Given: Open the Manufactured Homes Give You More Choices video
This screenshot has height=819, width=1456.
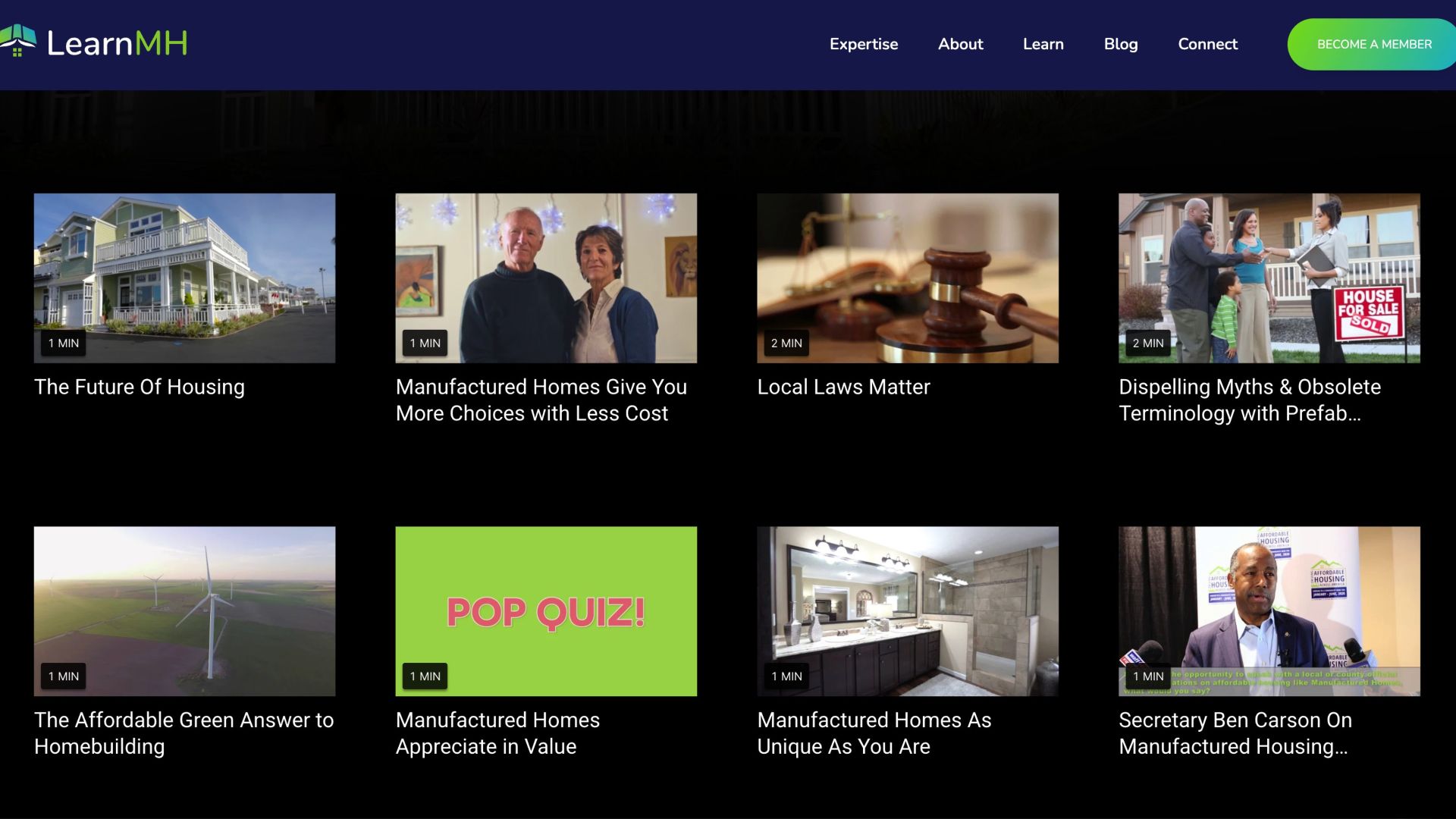Looking at the screenshot, I should pyautogui.click(x=545, y=278).
